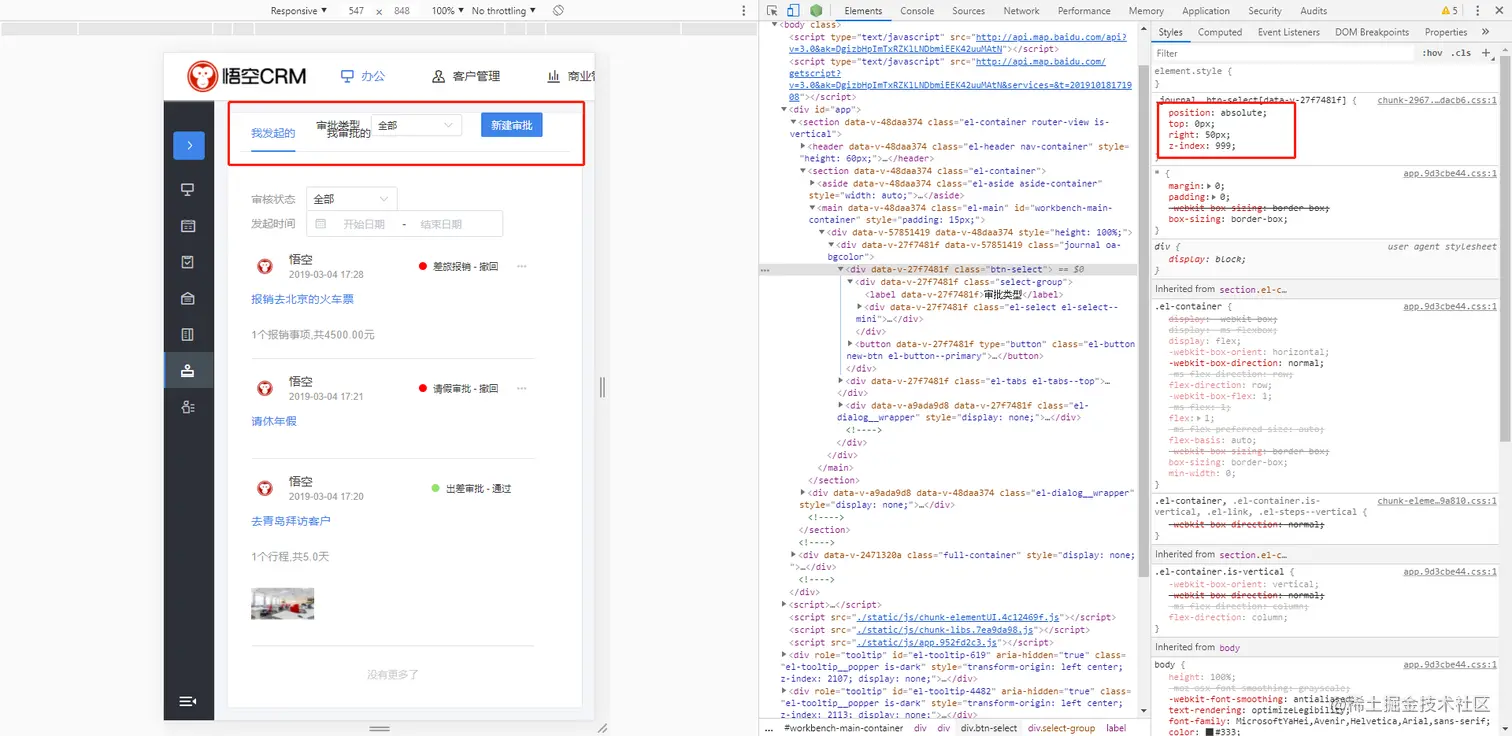Open the 办公 navigation item
The height and width of the screenshot is (736, 1512).
(x=363, y=76)
